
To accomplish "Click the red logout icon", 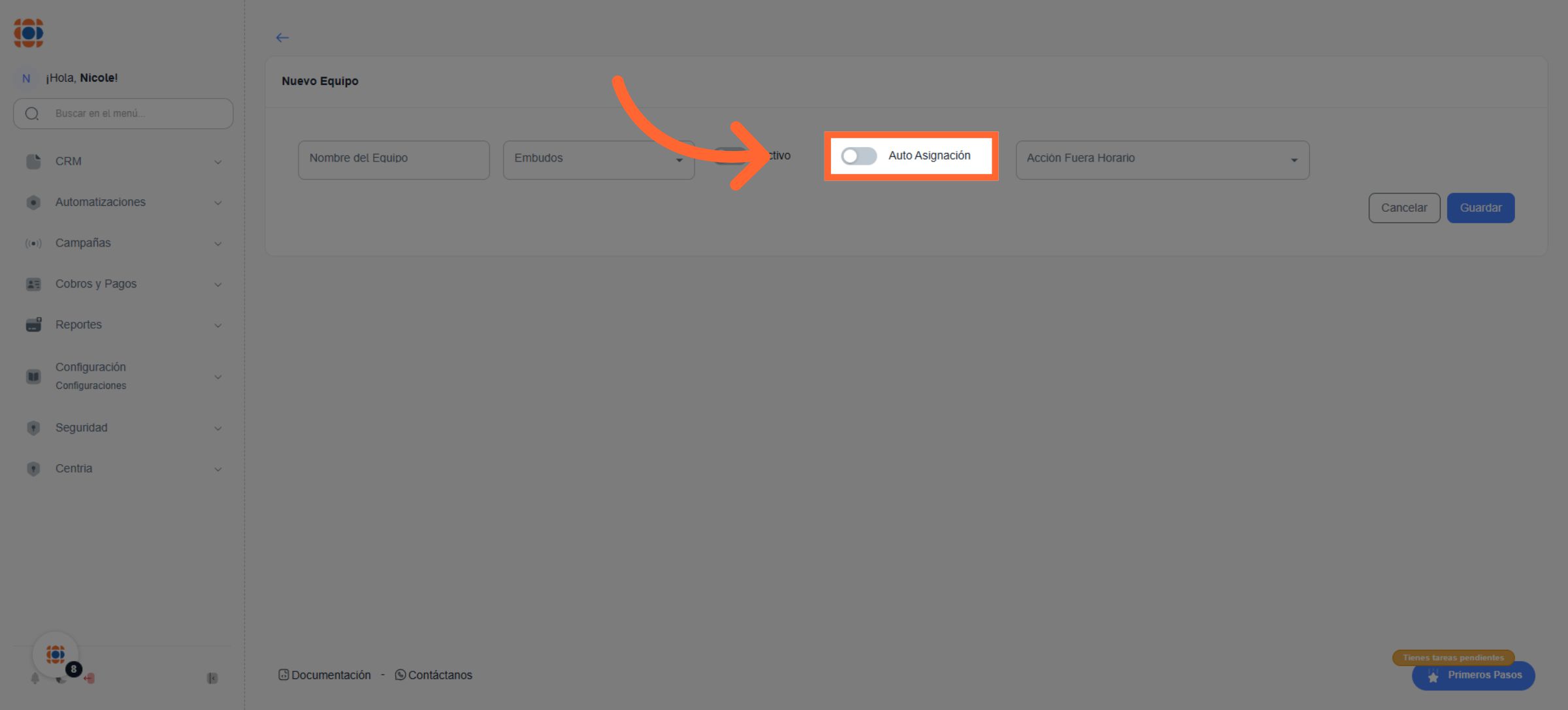I will point(90,679).
